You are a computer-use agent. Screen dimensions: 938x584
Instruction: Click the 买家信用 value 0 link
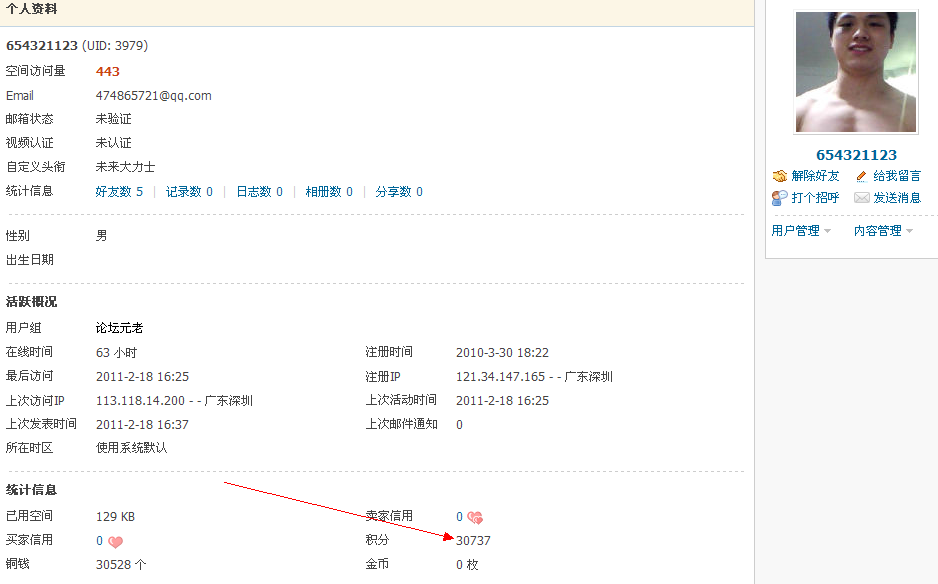99,540
